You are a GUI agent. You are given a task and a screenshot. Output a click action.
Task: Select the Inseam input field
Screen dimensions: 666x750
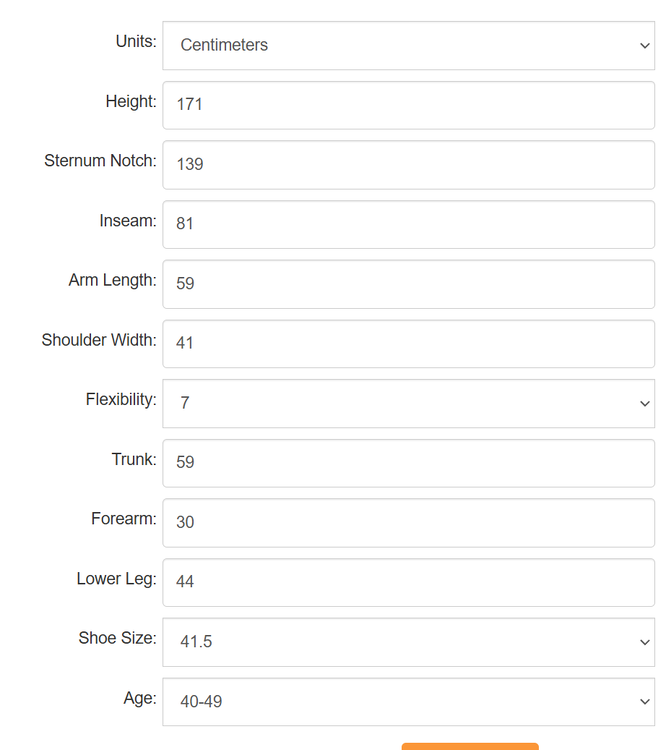click(408, 224)
